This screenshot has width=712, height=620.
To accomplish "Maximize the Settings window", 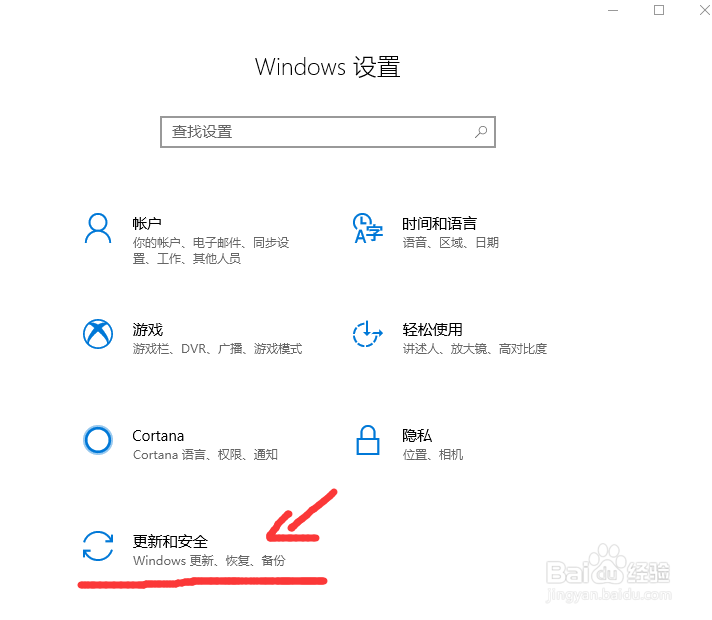I will click(659, 10).
